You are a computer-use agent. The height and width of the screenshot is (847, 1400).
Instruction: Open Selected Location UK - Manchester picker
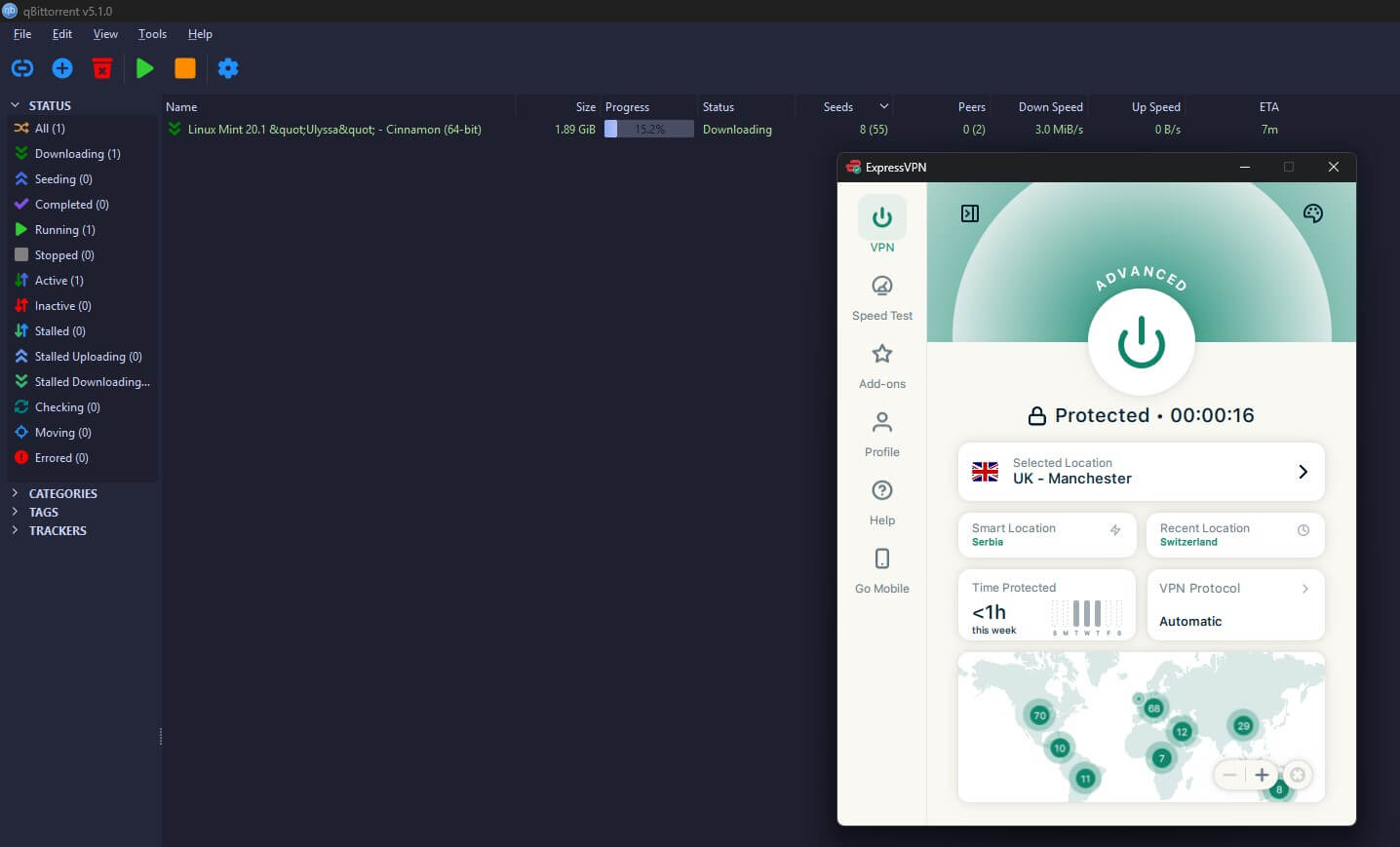pos(1141,472)
